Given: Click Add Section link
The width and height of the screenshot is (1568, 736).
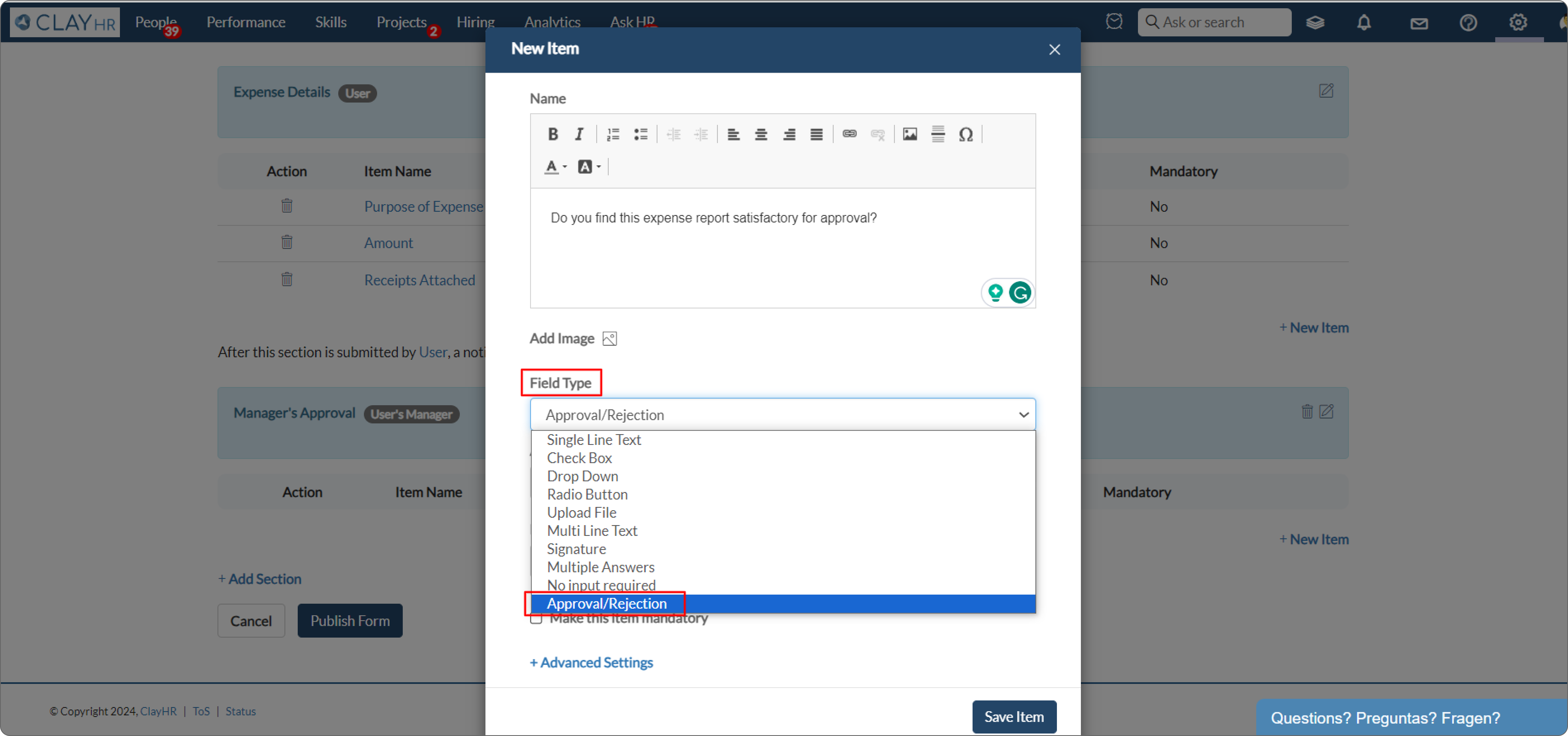Looking at the screenshot, I should [260, 579].
